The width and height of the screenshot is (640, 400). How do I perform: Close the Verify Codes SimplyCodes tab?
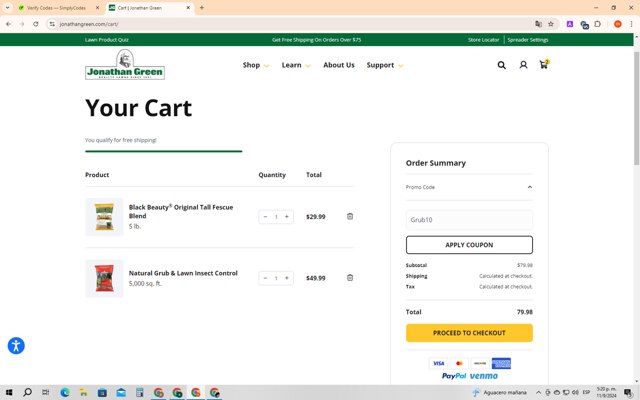point(97,7)
